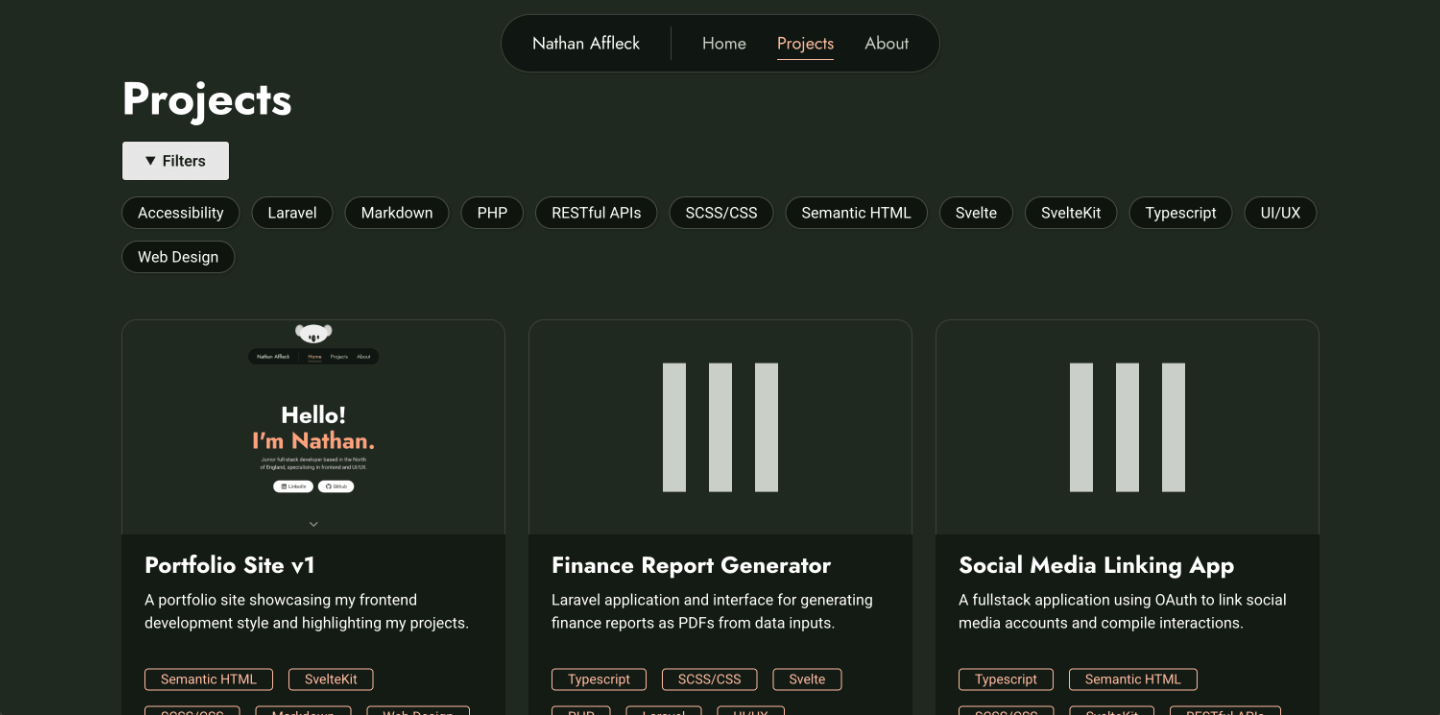Open the About page from the navigation
Image resolution: width=1440 pixels, height=715 pixels.
(x=886, y=43)
